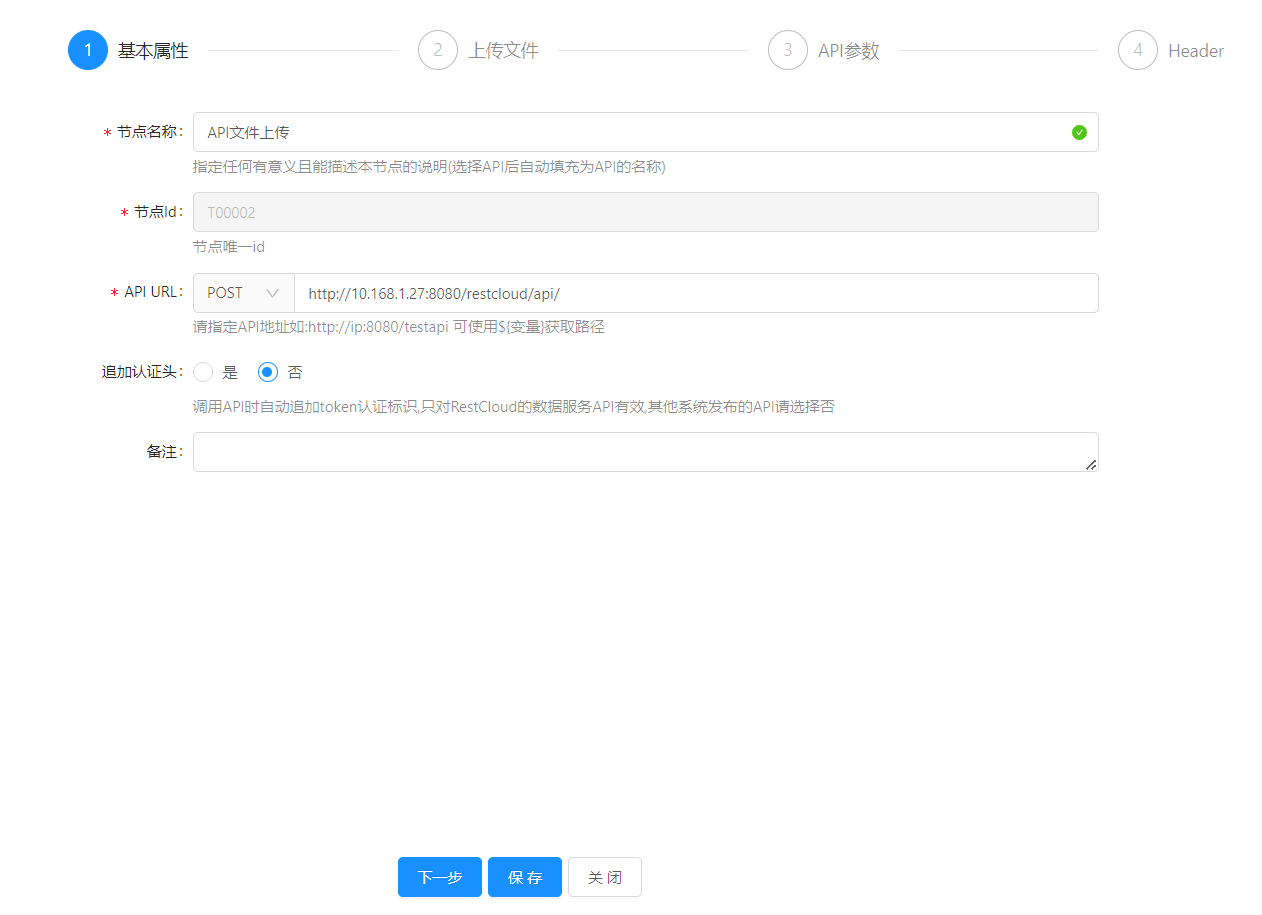Click step 3 circle icon for API参数
The image size is (1262, 915).
(788, 50)
